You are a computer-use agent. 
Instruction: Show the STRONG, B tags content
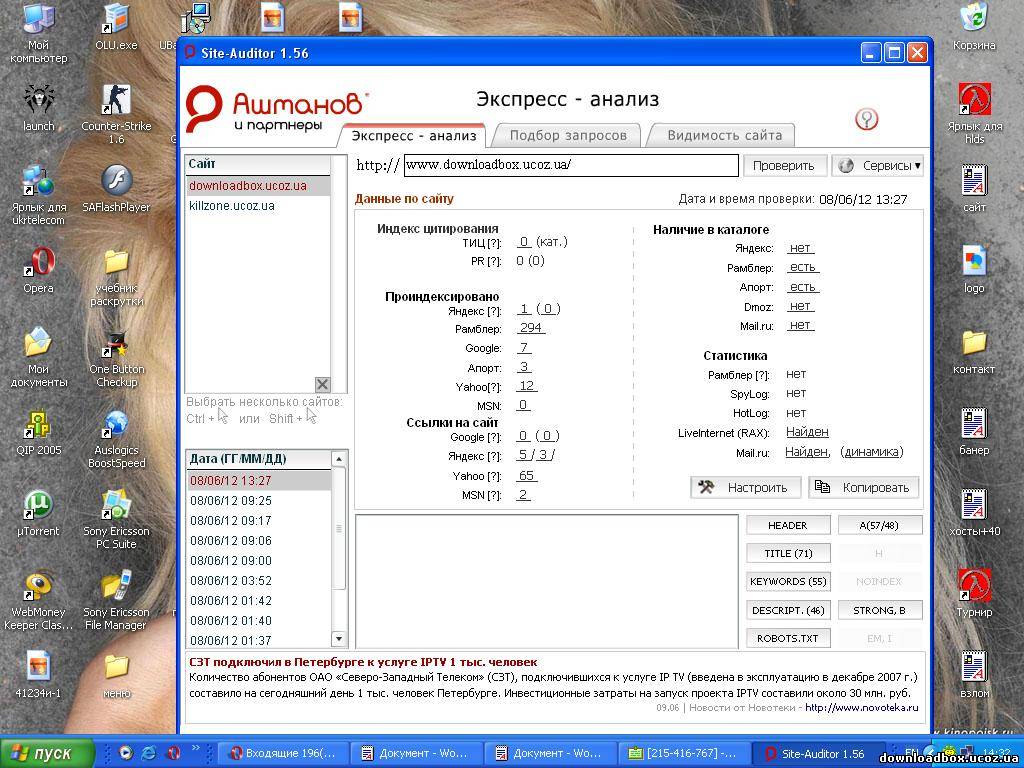point(880,610)
